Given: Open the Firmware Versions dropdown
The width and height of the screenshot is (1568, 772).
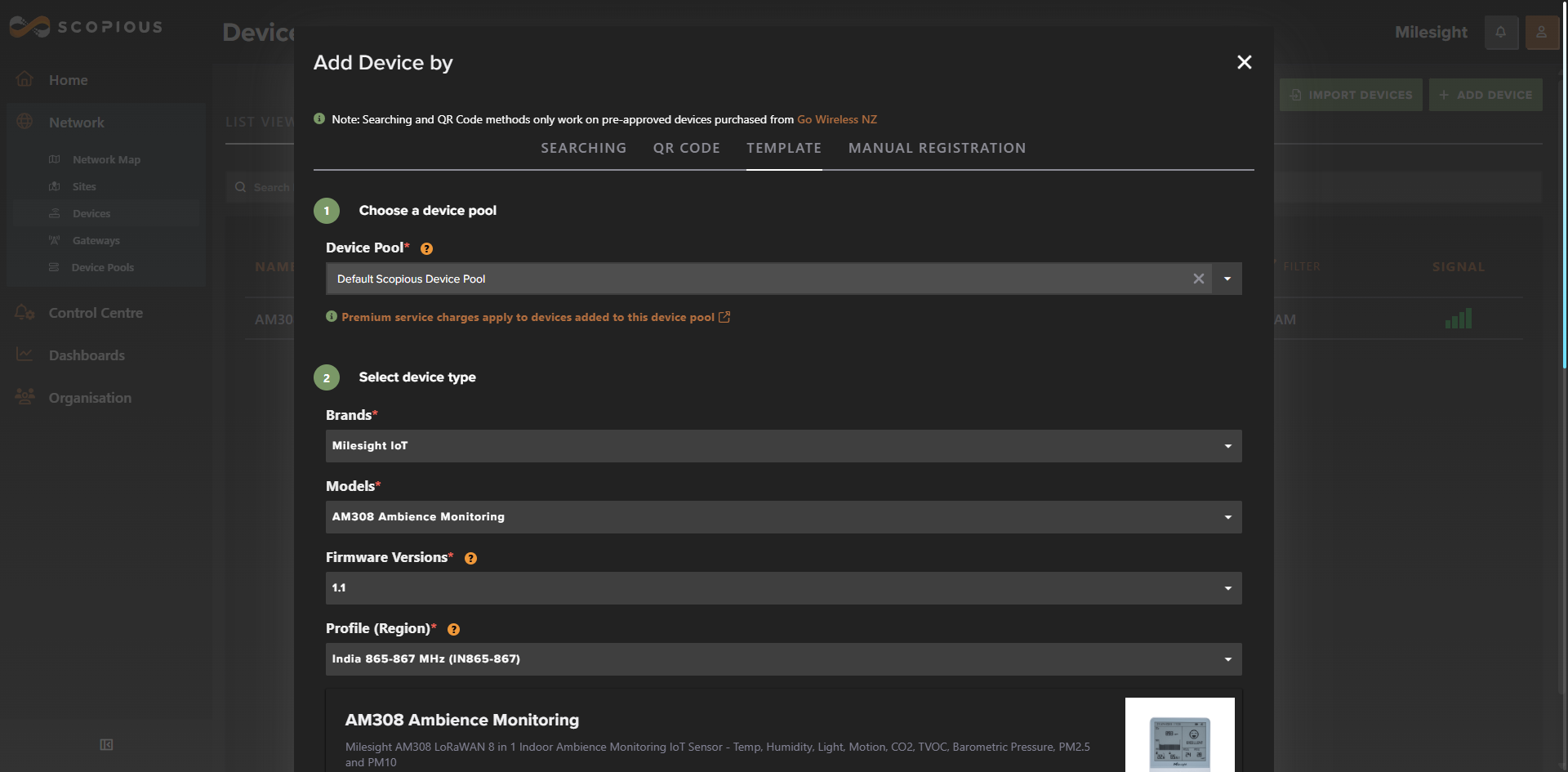Looking at the screenshot, I should [x=783, y=588].
